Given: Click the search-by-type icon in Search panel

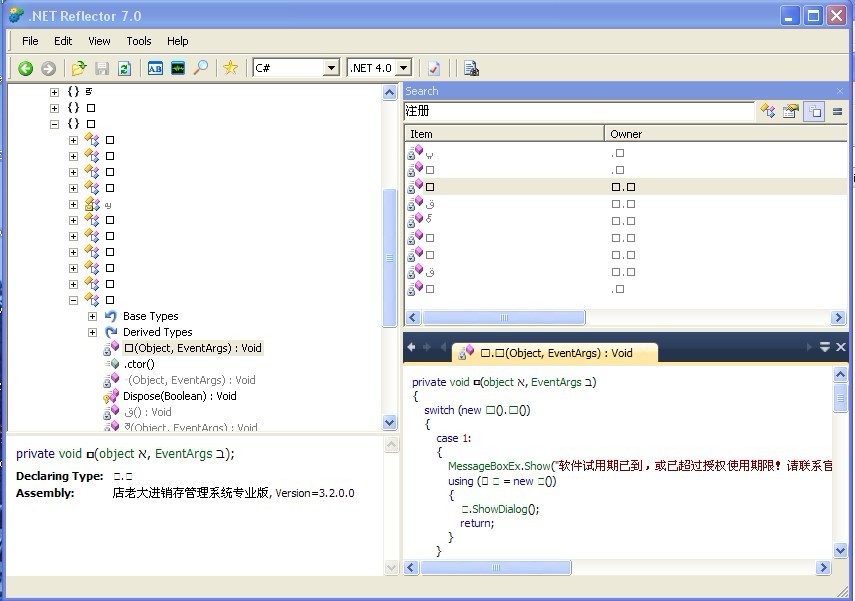Looking at the screenshot, I should (x=768, y=111).
